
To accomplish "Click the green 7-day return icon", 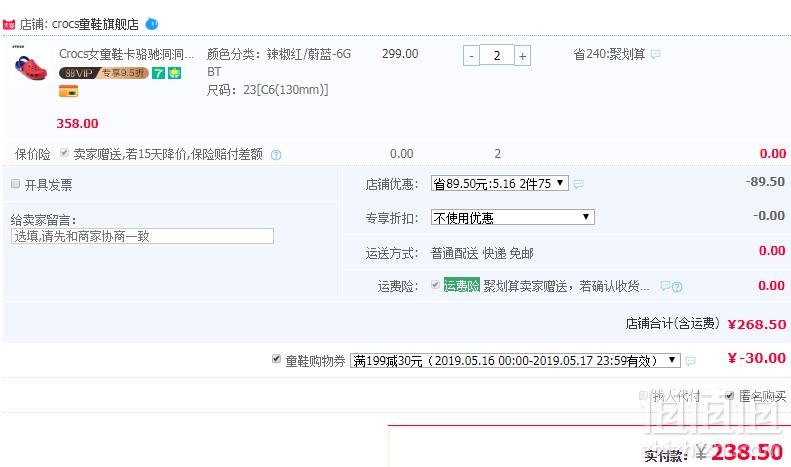I will pos(158,73).
